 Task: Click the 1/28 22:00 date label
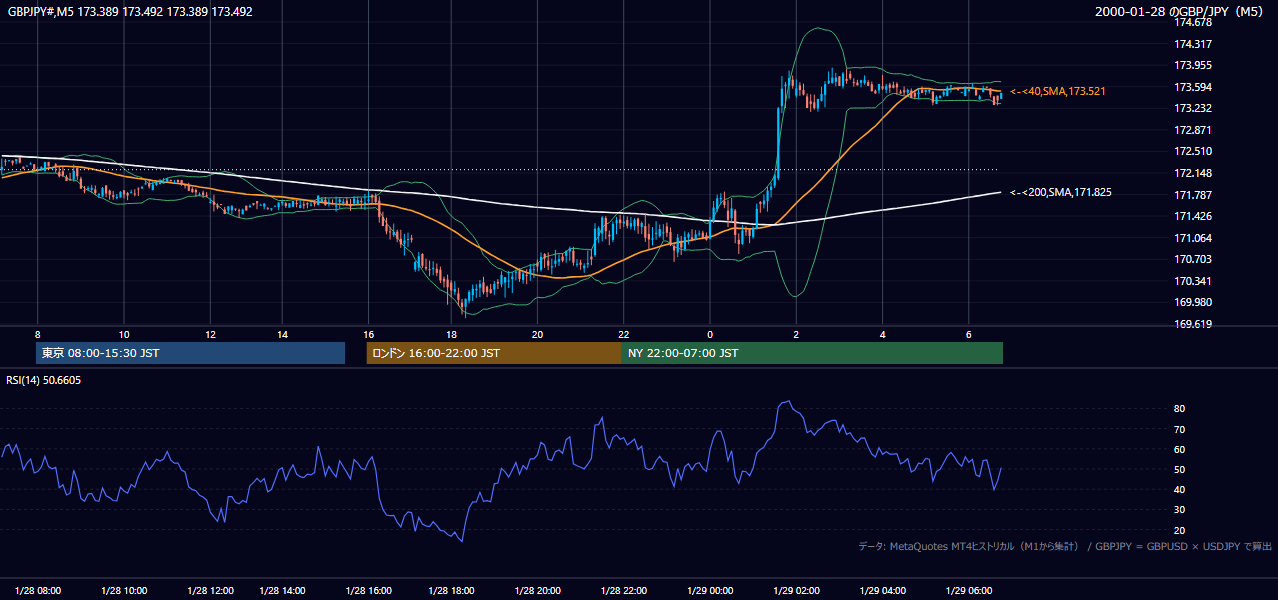pyautogui.click(x=624, y=591)
